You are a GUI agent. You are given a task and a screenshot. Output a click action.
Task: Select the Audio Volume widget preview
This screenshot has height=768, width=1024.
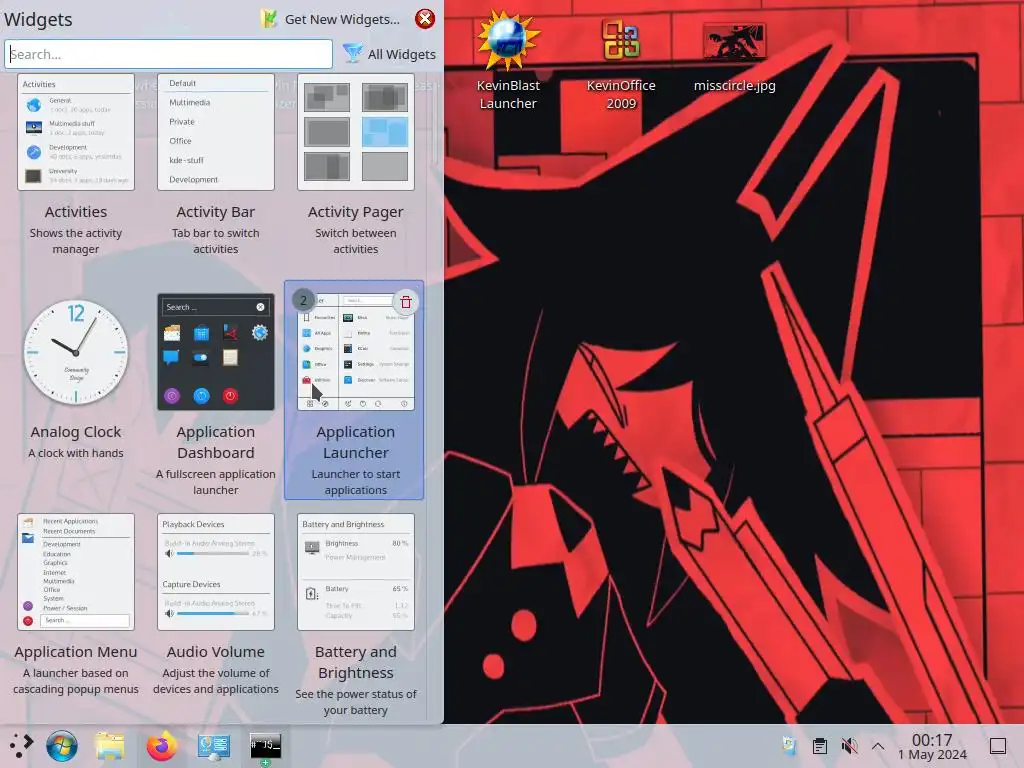[x=216, y=572]
